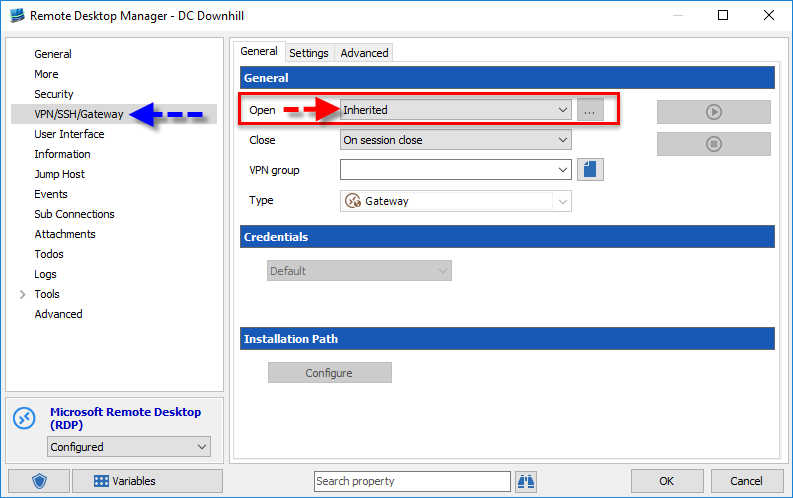
Task: Click the blue document icon beside VPN group
Action: [590, 169]
